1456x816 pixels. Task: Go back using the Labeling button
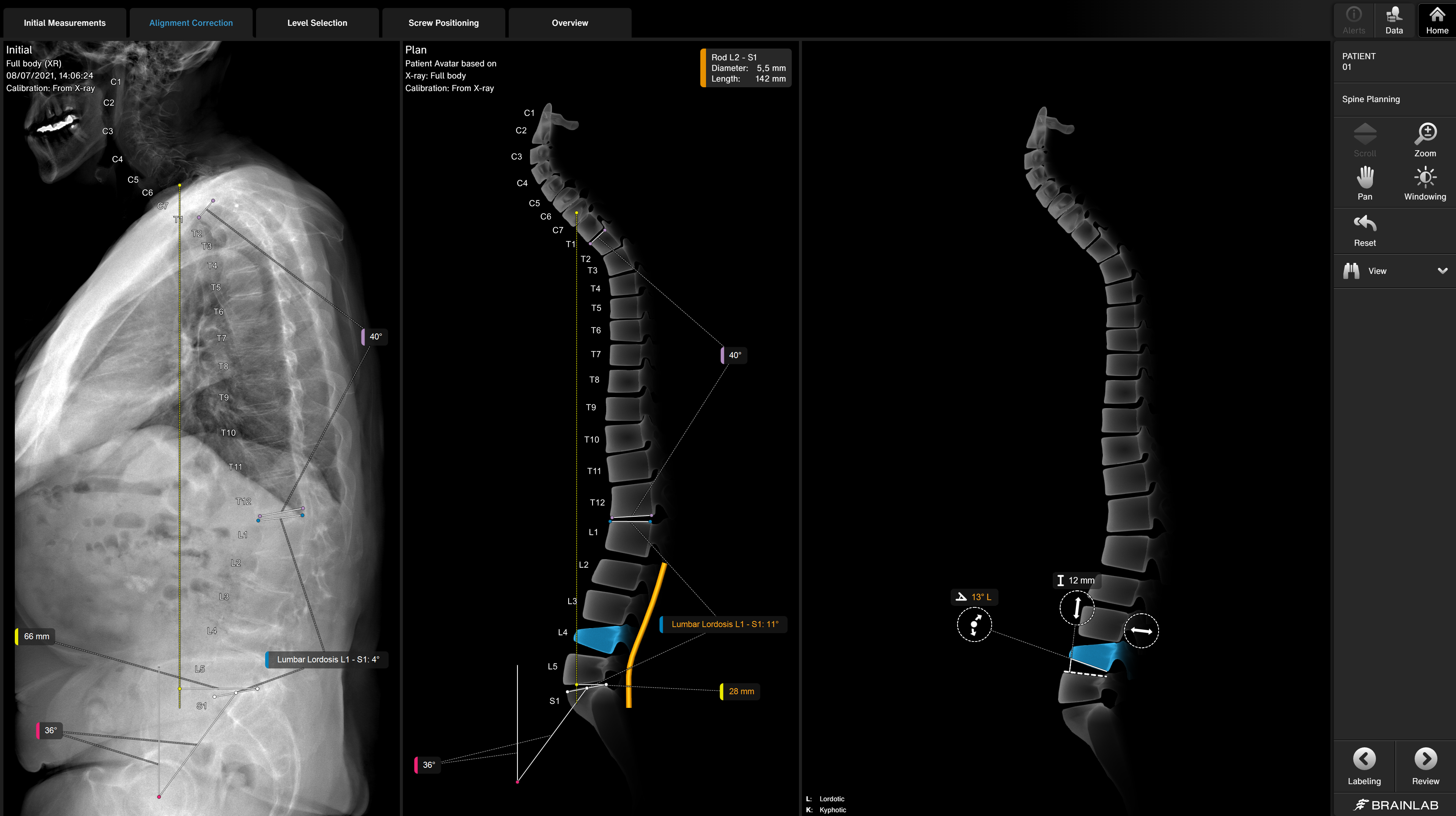click(1365, 766)
